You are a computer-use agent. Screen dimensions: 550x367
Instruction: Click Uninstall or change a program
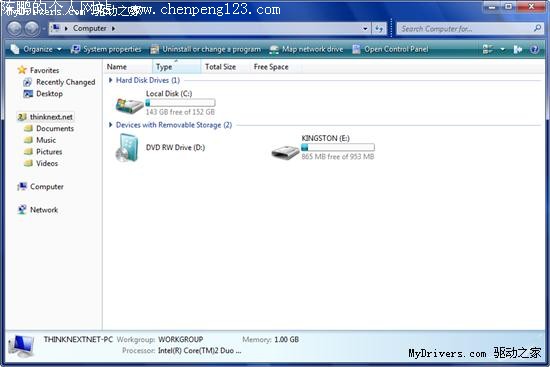point(206,49)
